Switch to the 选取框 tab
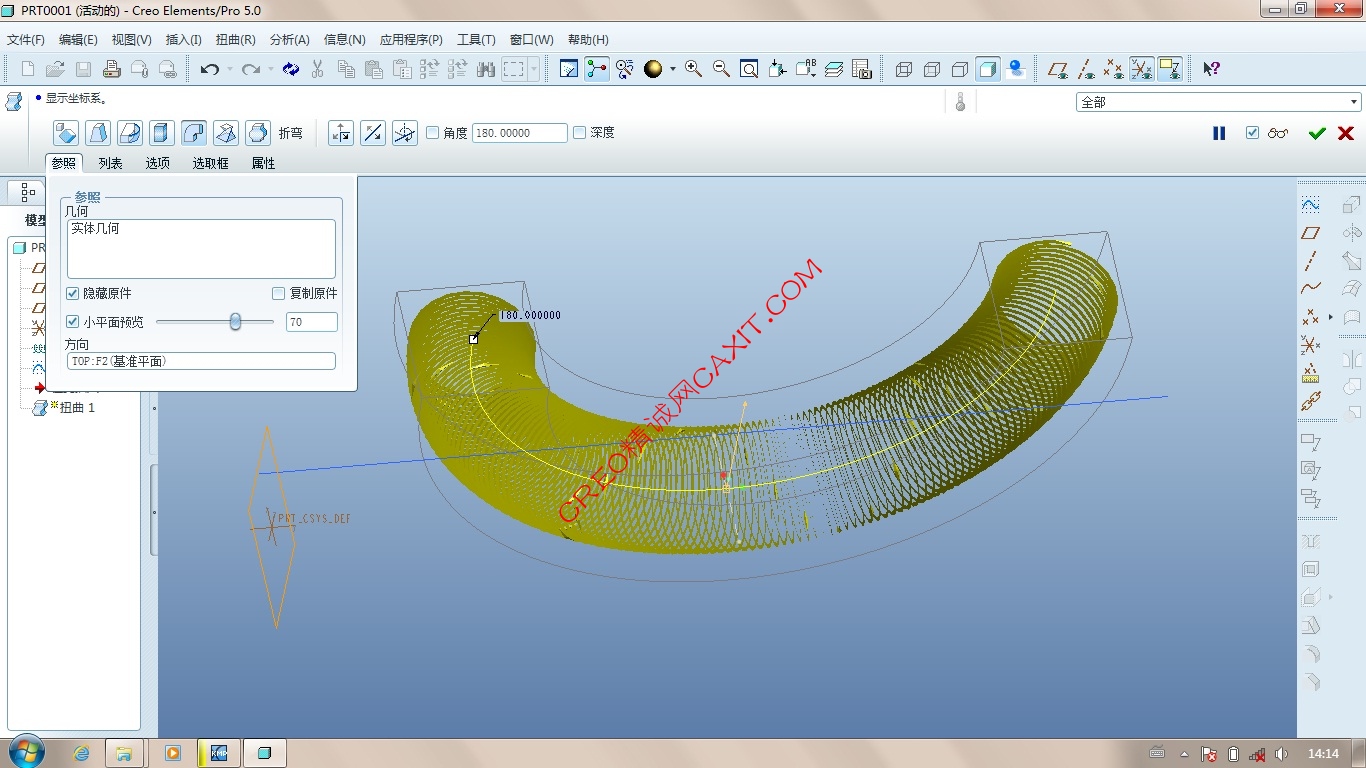Image resolution: width=1366 pixels, height=768 pixels. pyautogui.click(x=211, y=163)
